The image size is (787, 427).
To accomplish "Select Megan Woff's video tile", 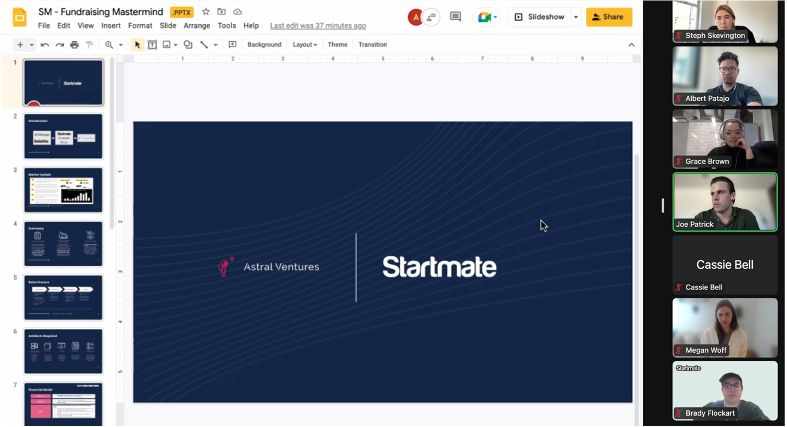I will [725, 328].
